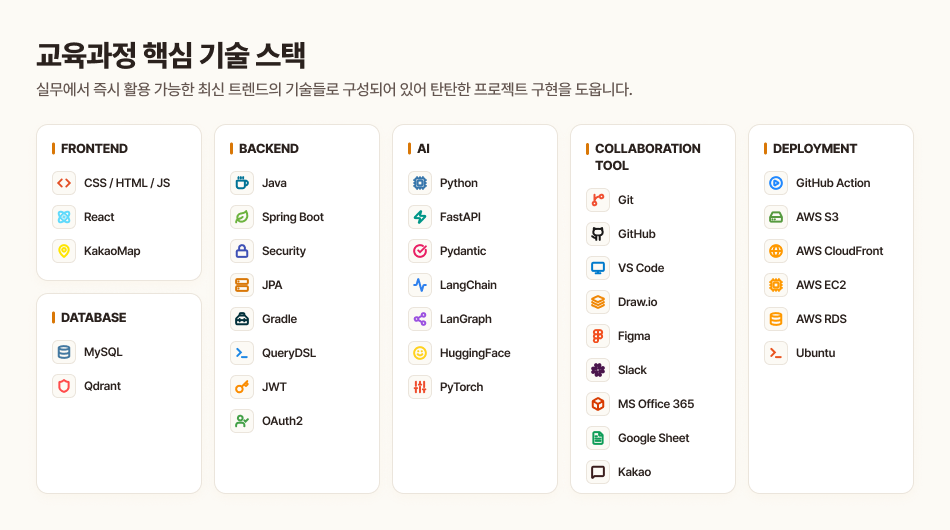This screenshot has height=530, width=950.
Task: Click the AWS S3 drive icon
Action: point(776,217)
